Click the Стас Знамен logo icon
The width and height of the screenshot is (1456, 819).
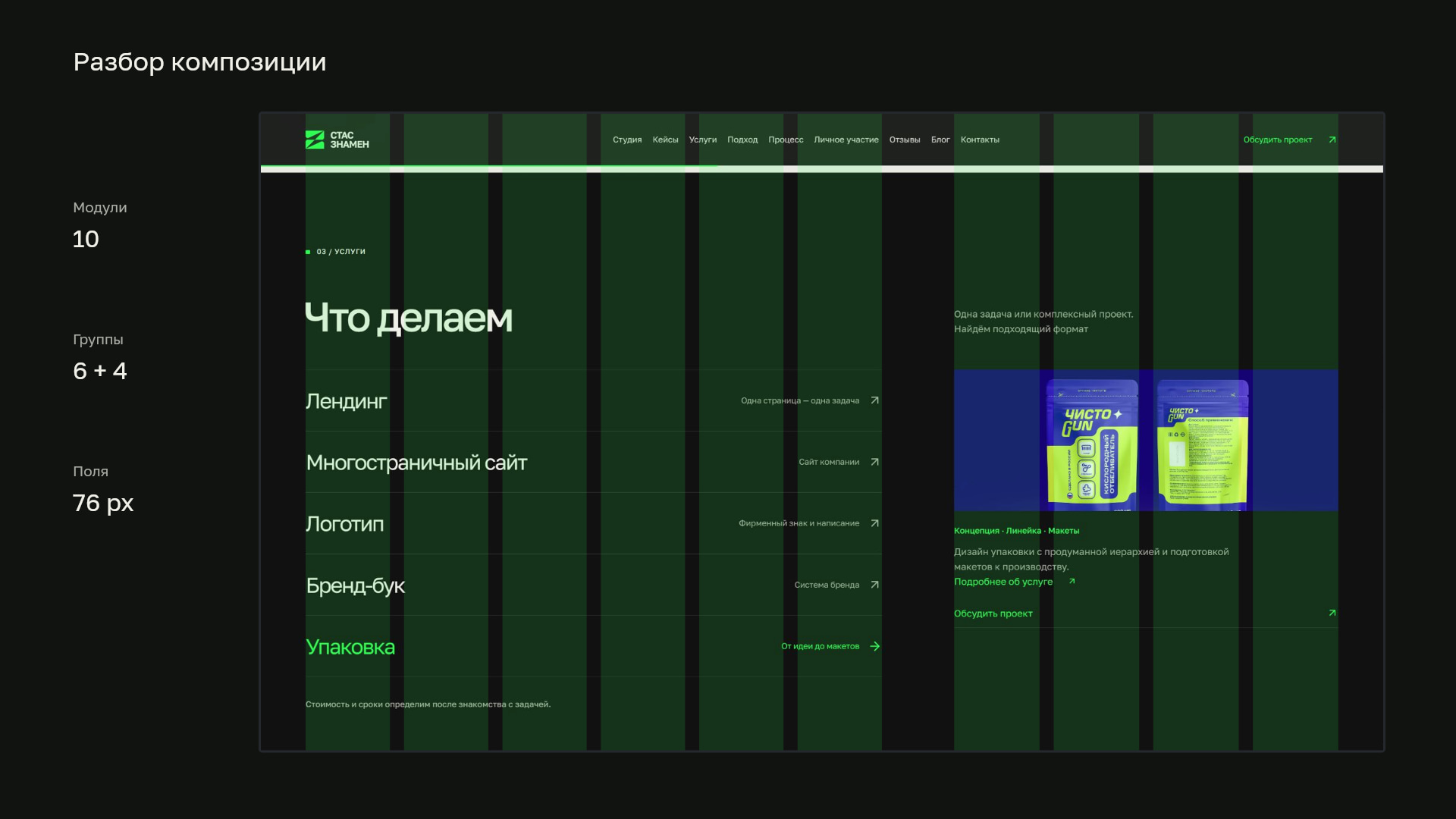tap(315, 140)
